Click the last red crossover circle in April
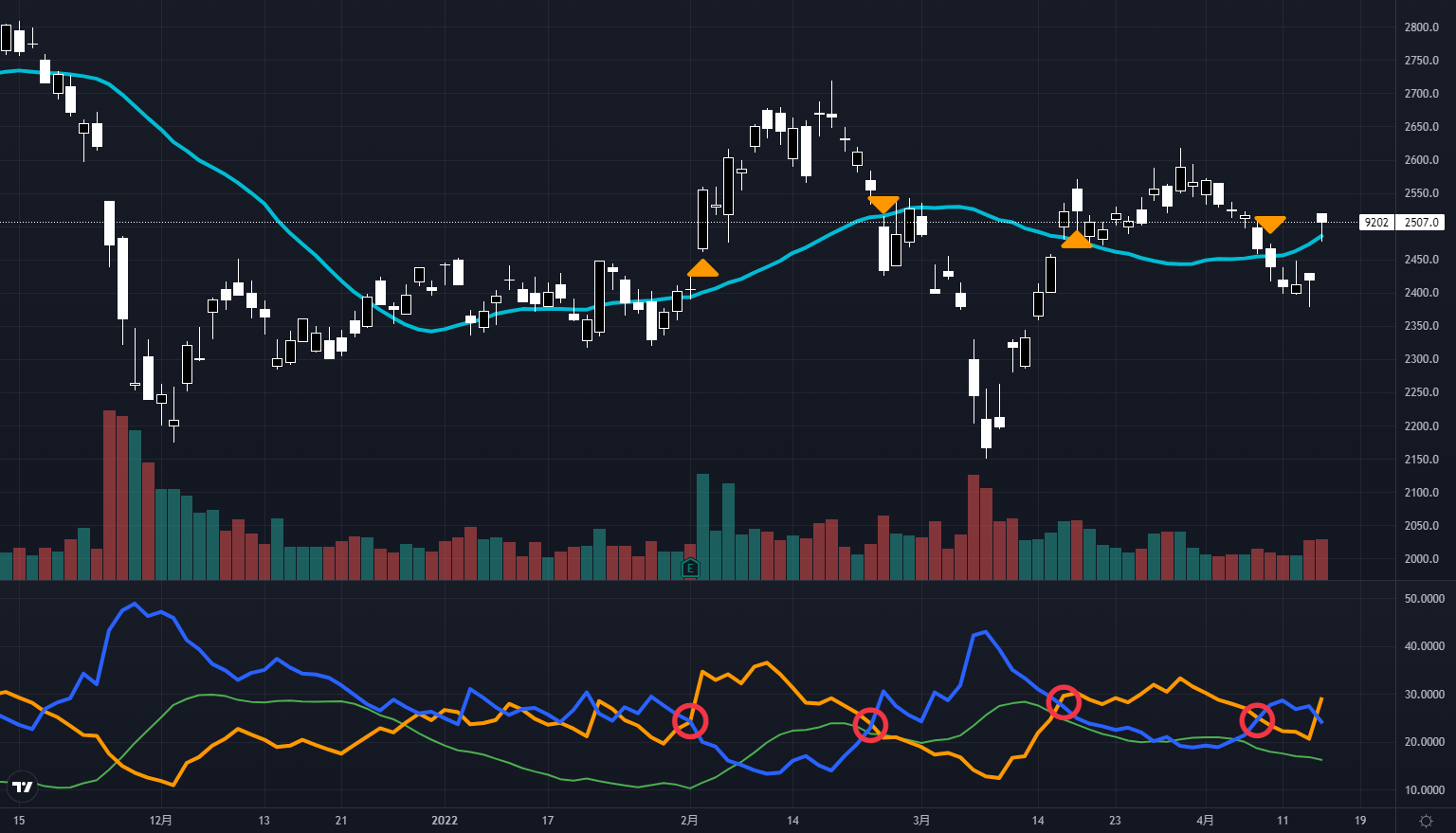Image resolution: width=1456 pixels, height=833 pixels. coord(1257,720)
